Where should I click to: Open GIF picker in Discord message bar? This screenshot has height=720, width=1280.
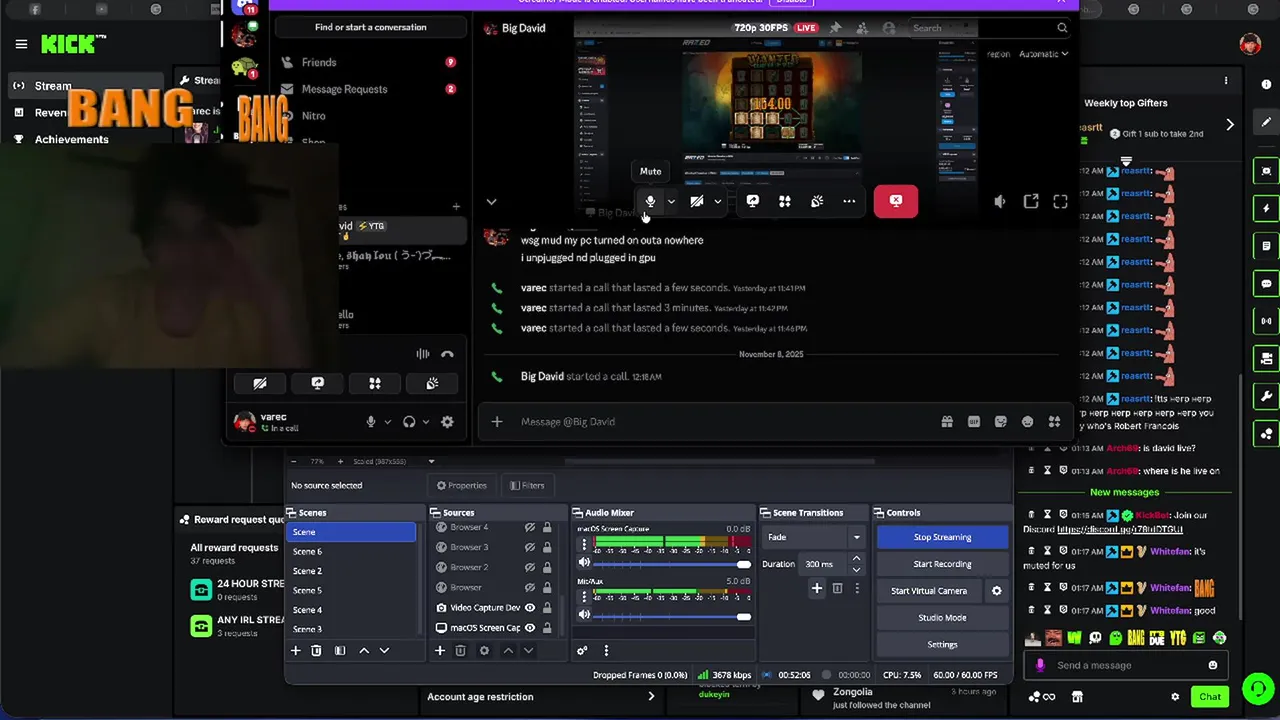(x=974, y=422)
